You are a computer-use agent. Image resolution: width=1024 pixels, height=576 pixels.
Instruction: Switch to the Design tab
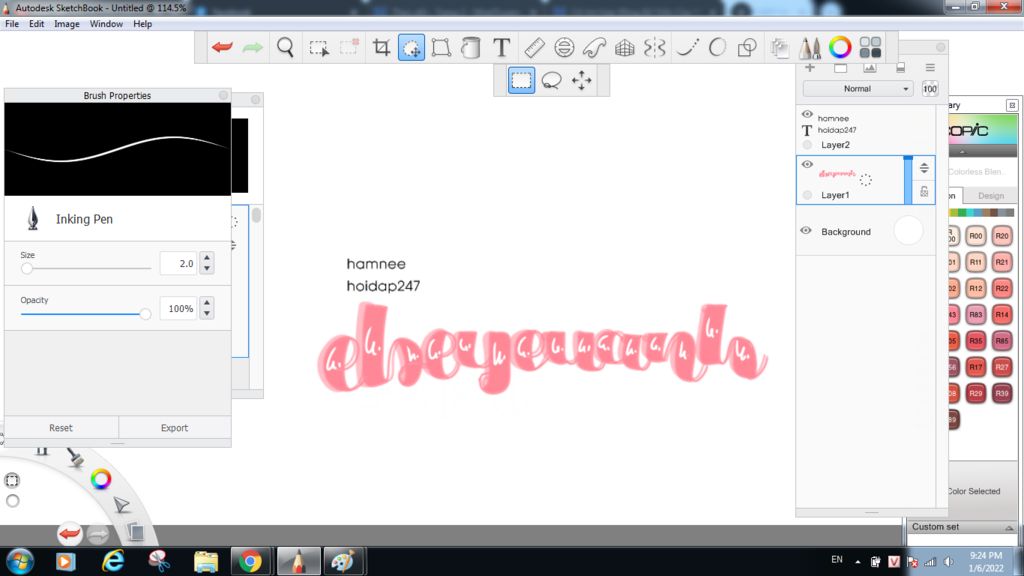(x=991, y=196)
